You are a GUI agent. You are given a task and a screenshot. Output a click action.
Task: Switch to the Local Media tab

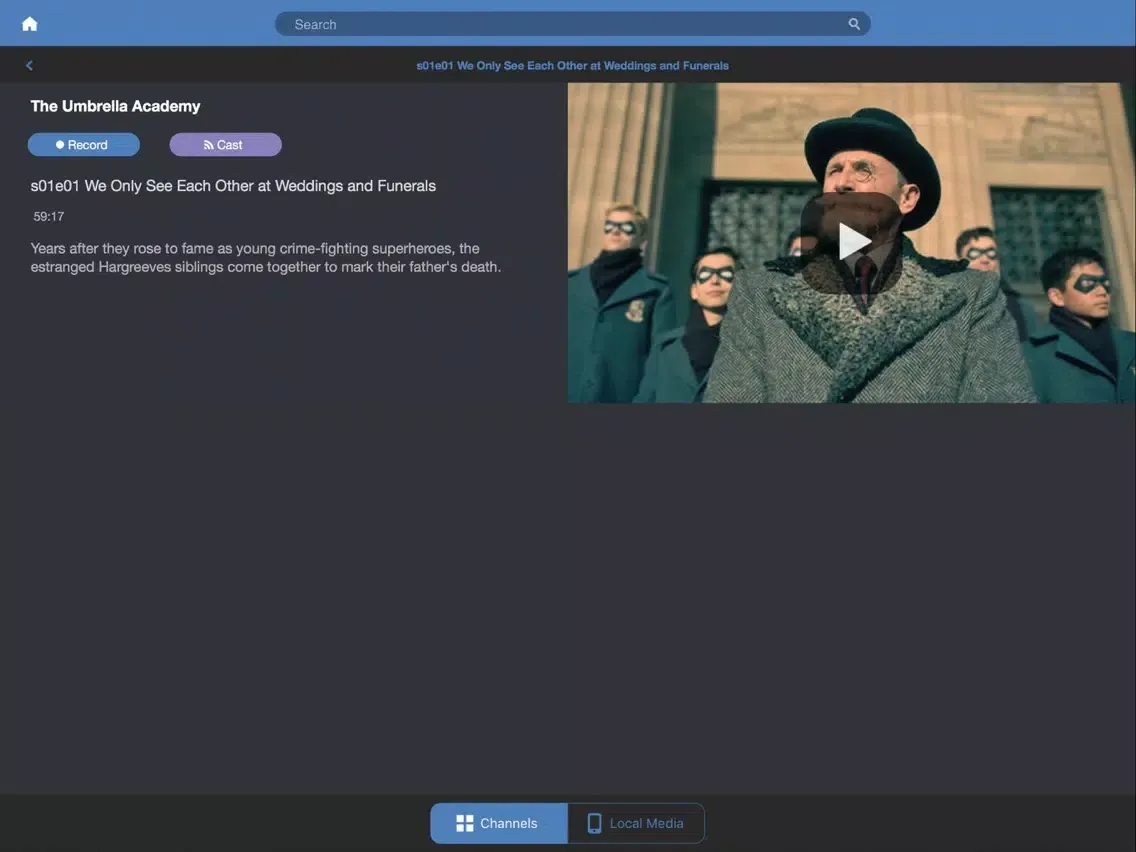point(636,823)
